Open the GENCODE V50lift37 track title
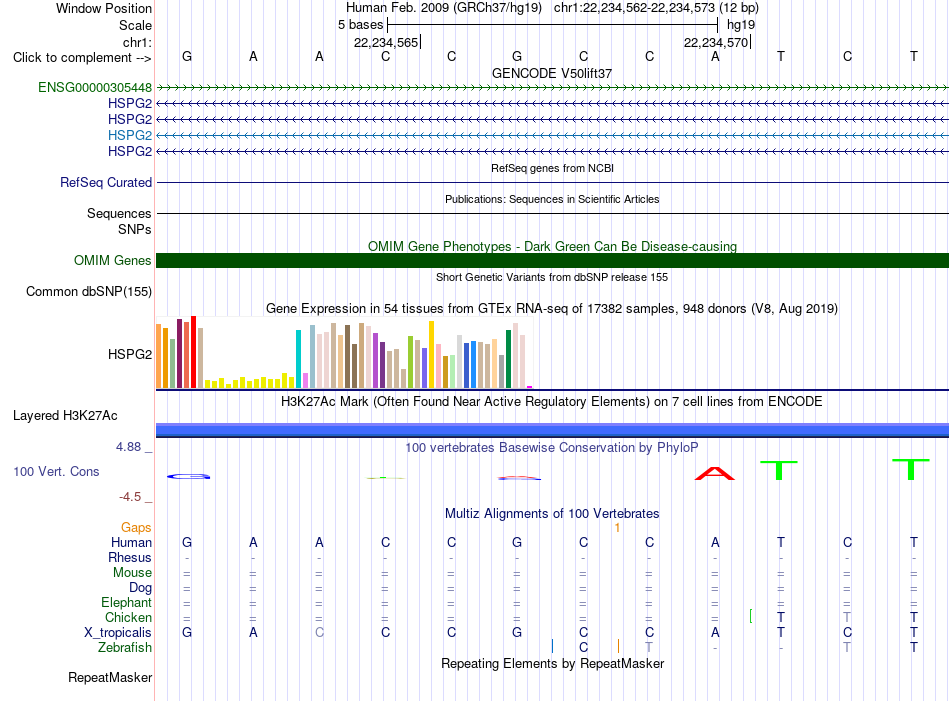 tap(552, 73)
